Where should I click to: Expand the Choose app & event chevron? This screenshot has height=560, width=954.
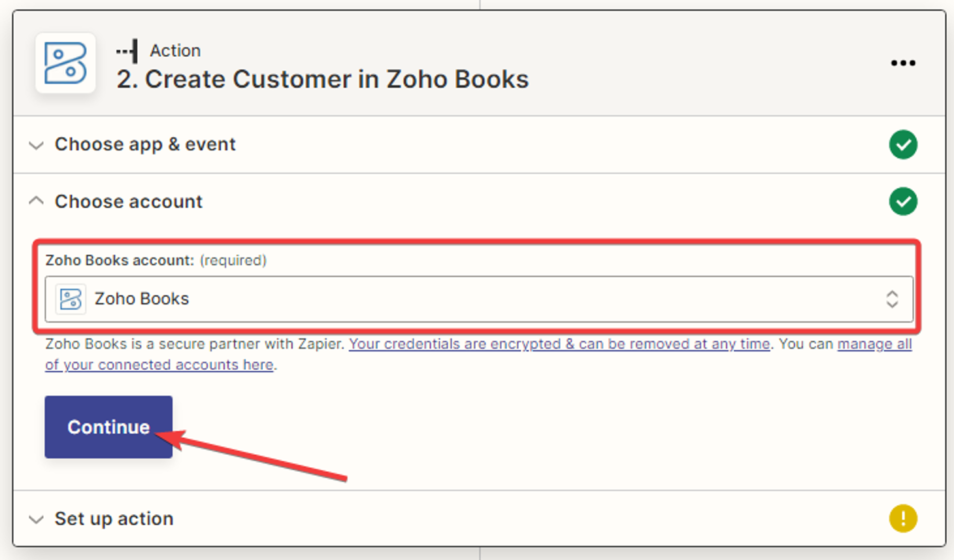[37, 145]
